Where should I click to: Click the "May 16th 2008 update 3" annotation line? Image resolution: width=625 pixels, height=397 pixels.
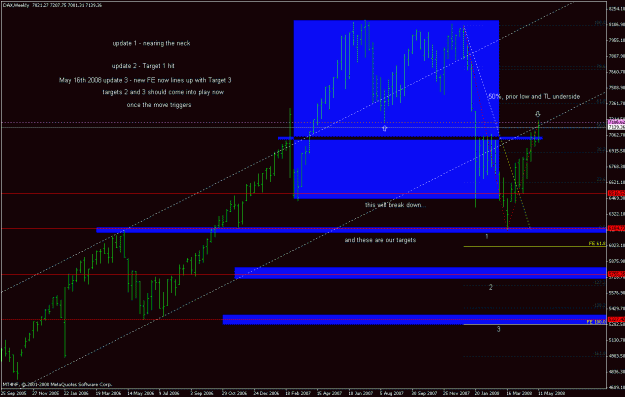point(145,80)
